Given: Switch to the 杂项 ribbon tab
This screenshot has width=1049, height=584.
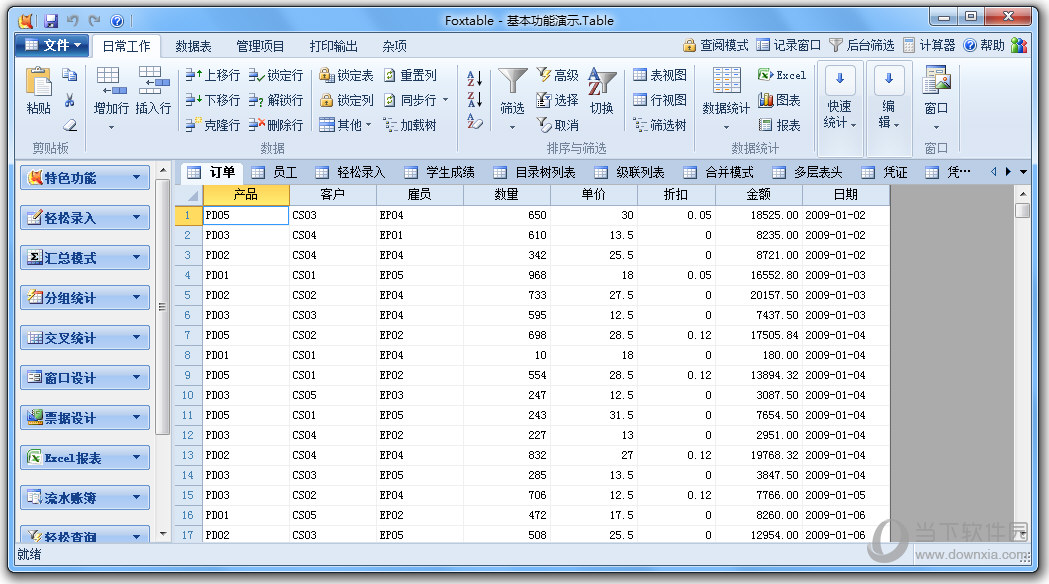Looking at the screenshot, I should pos(395,45).
